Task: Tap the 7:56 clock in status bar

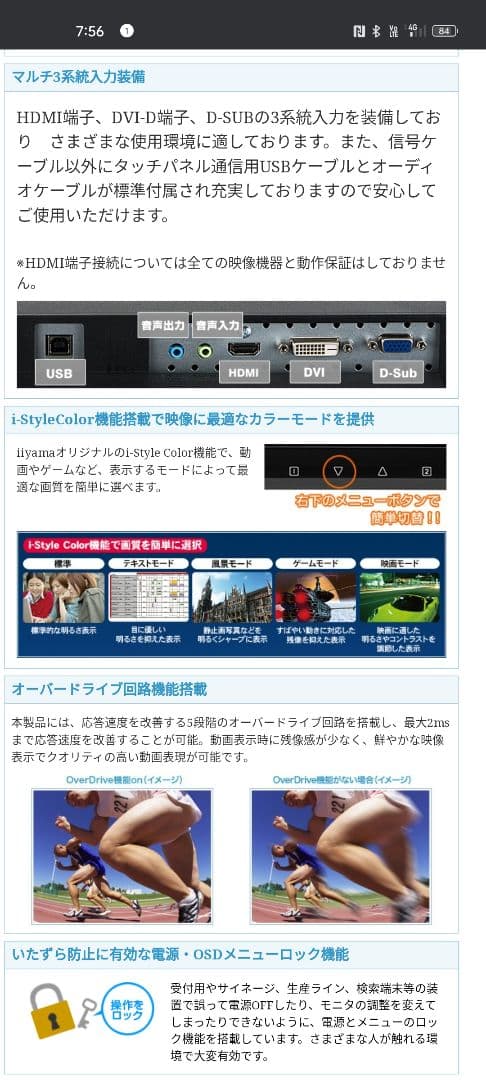Action: (x=89, y=31)
